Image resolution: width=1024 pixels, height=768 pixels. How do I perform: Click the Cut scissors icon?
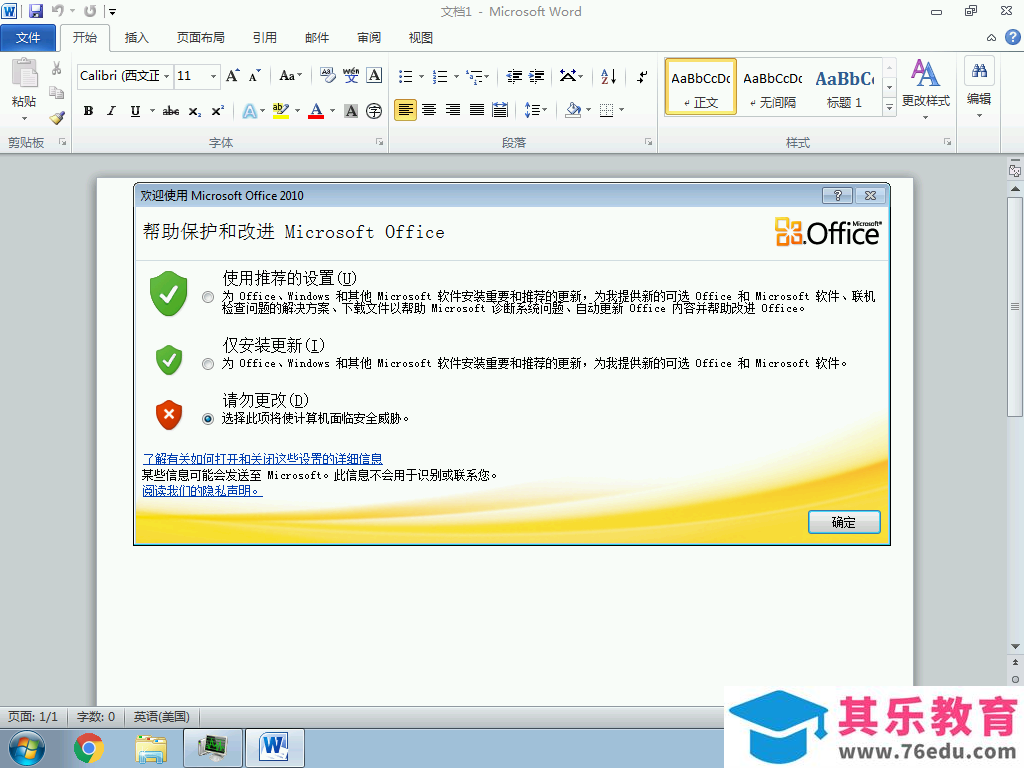(57, 68)
